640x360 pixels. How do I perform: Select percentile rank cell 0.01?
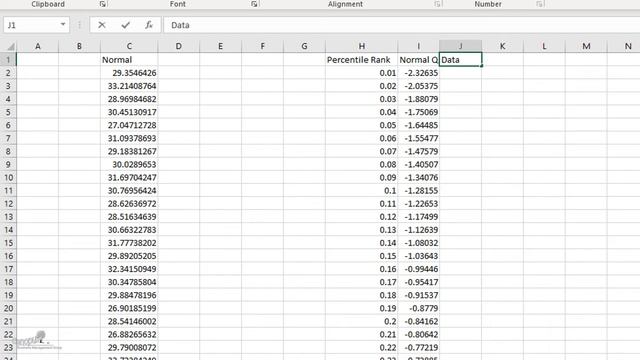[362, 73]
